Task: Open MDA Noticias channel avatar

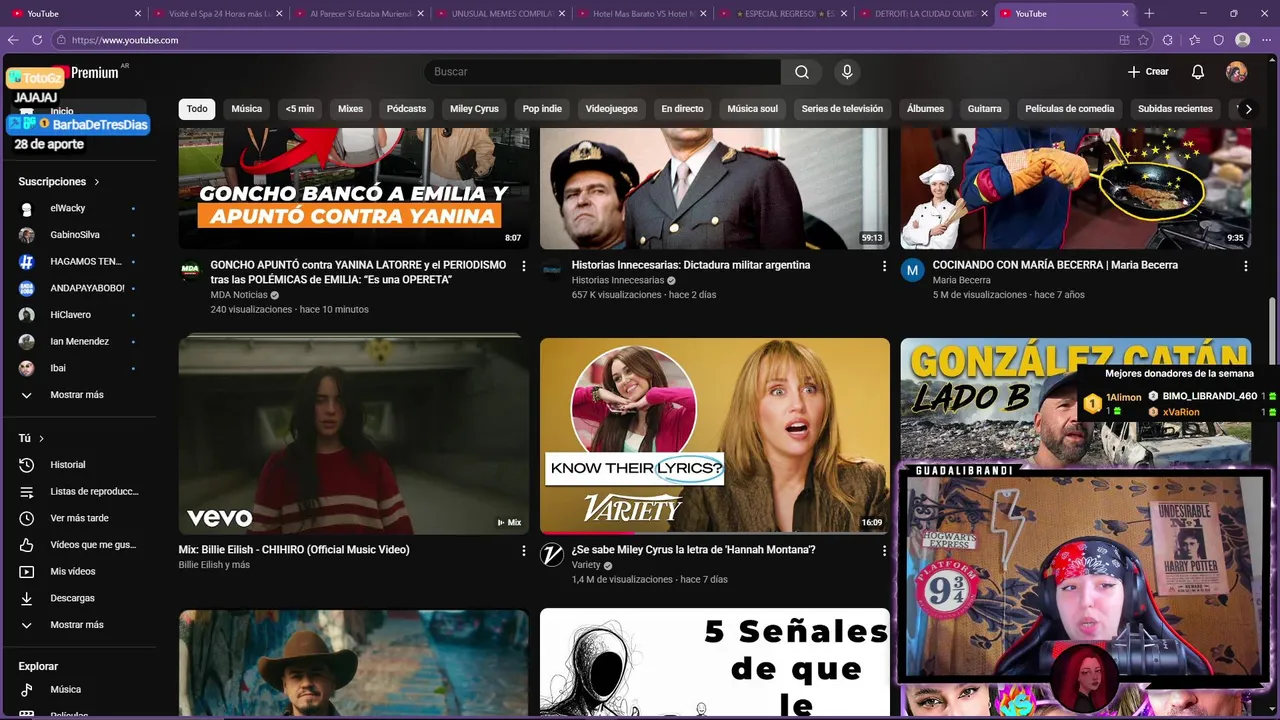Action: point(190,270)
